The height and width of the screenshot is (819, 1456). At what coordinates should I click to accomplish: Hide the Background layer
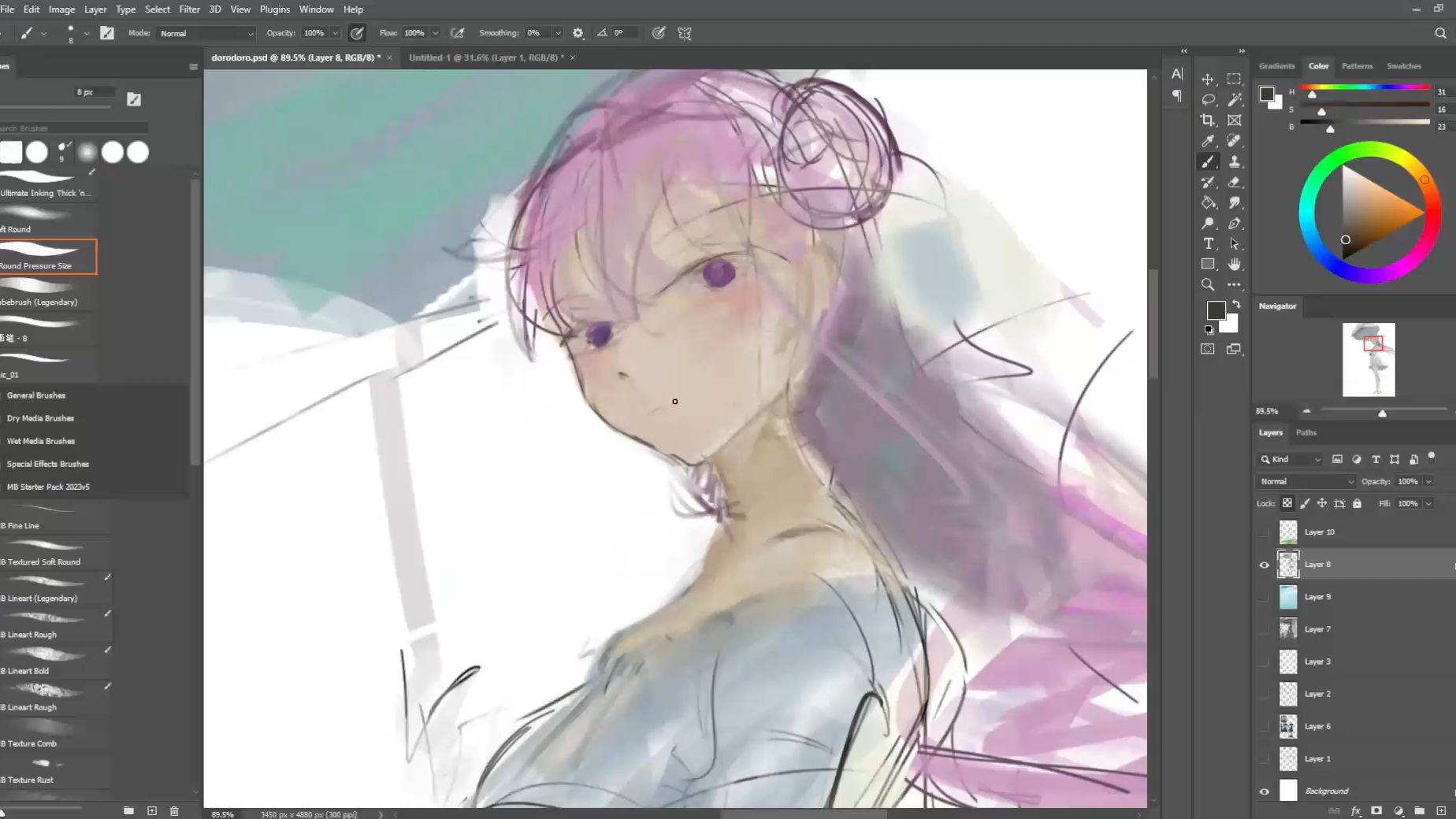point(1264,791)
